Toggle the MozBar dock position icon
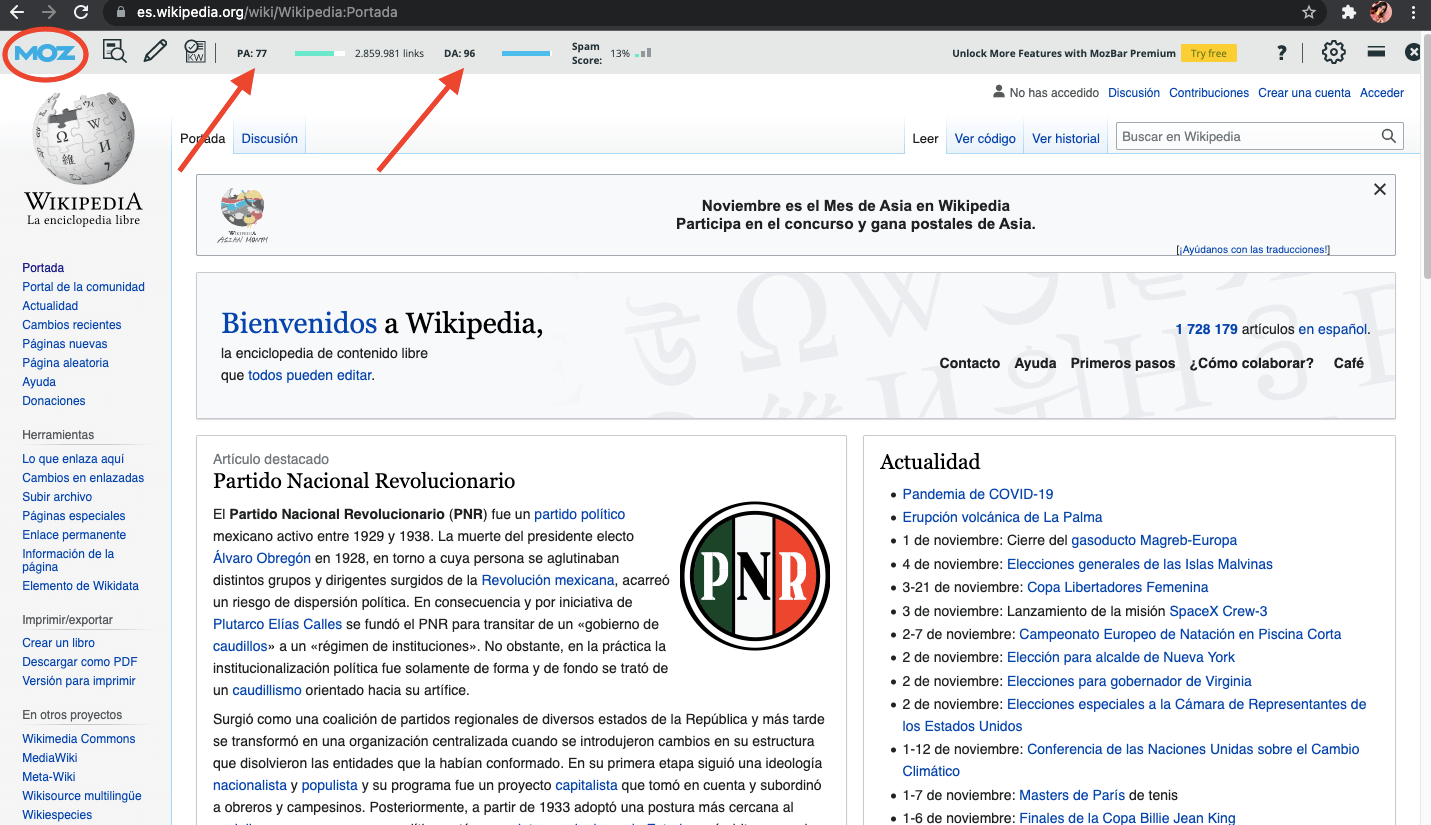The height and width of the screenshot is (825, 1431). coord(1376,52)
